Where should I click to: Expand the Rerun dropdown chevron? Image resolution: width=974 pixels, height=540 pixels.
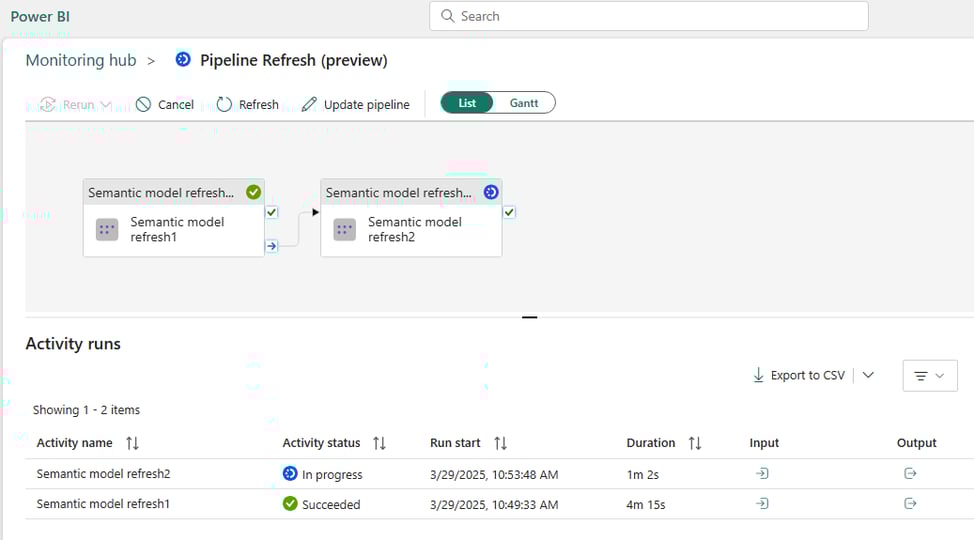pos(106,104)
